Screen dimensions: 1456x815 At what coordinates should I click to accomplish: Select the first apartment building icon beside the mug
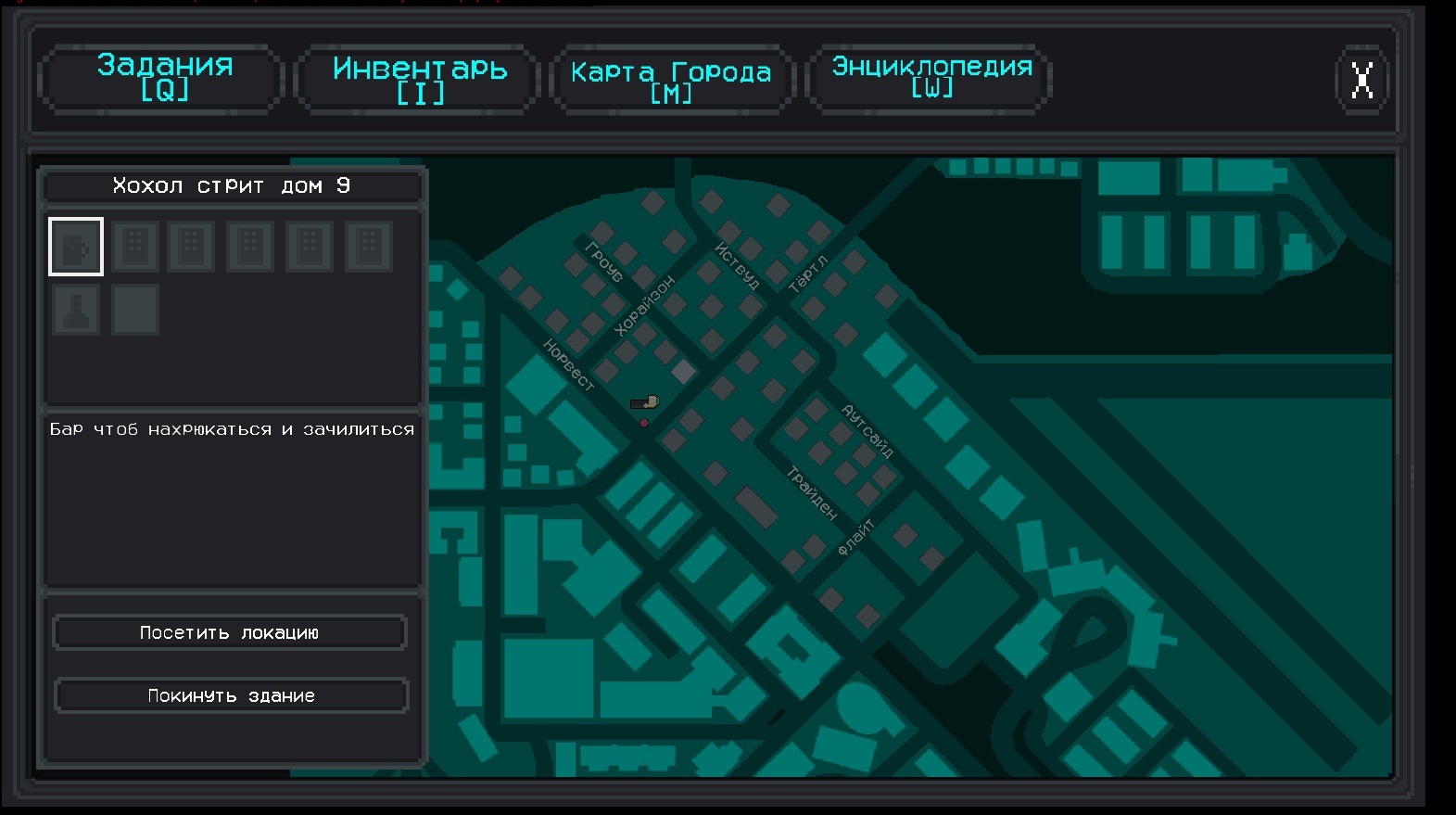tap(135, 247)
